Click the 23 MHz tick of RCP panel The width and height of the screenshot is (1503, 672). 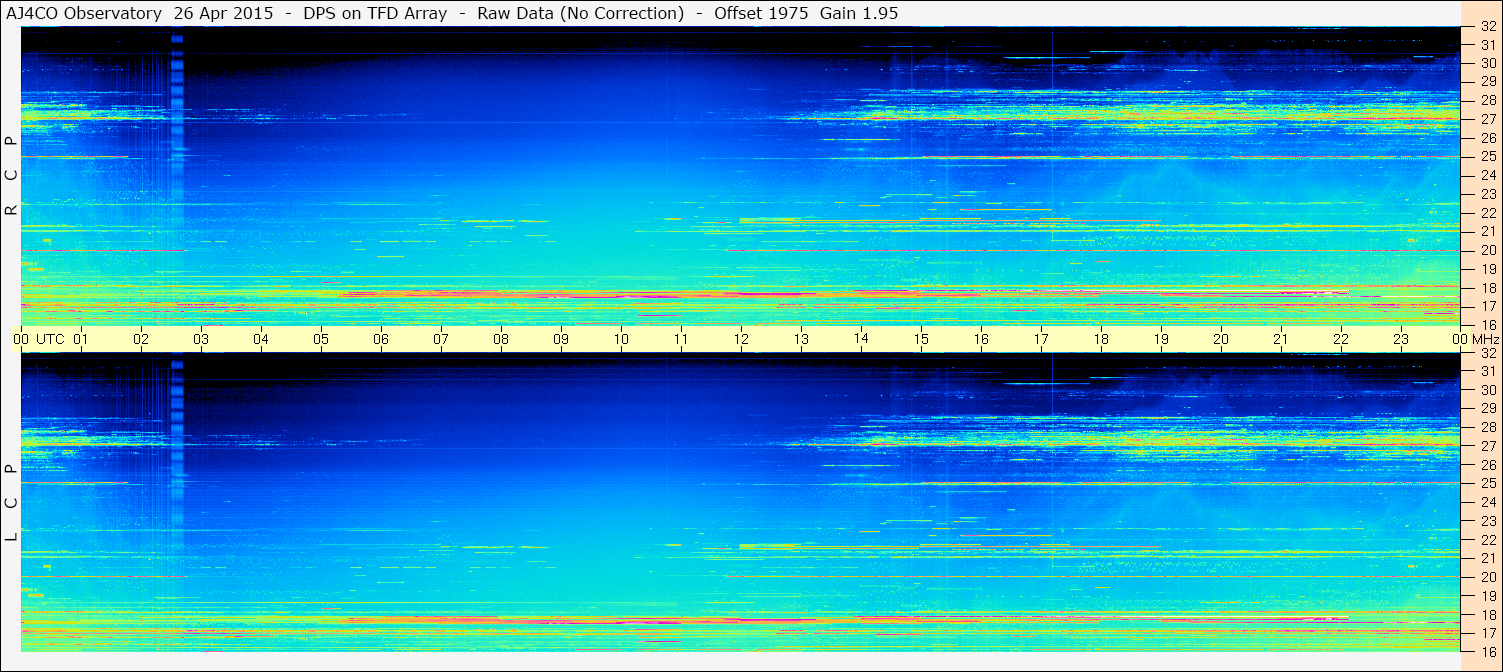pos(1487,194)
